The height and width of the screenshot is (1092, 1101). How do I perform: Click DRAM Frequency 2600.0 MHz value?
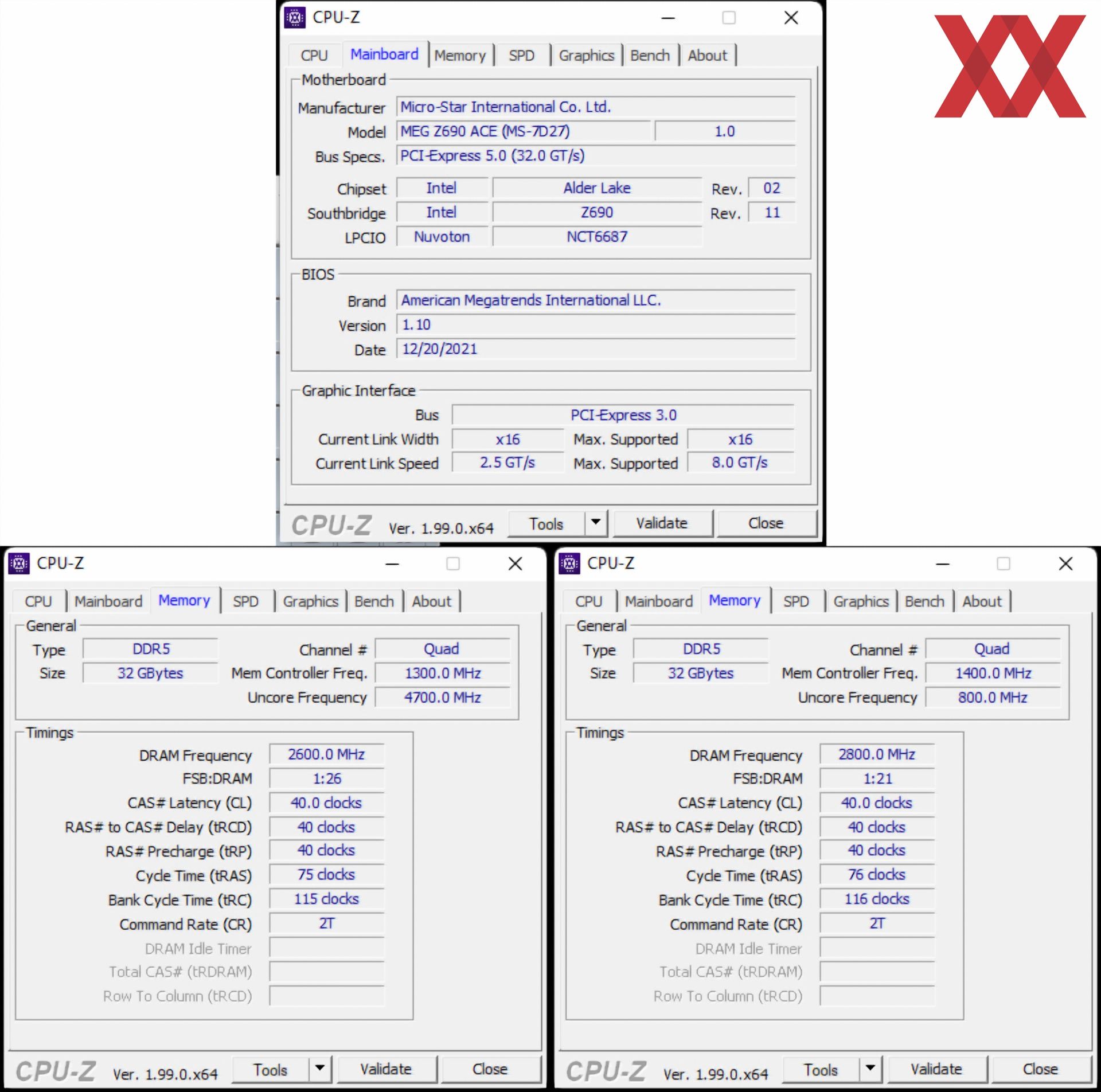(327, 754)
